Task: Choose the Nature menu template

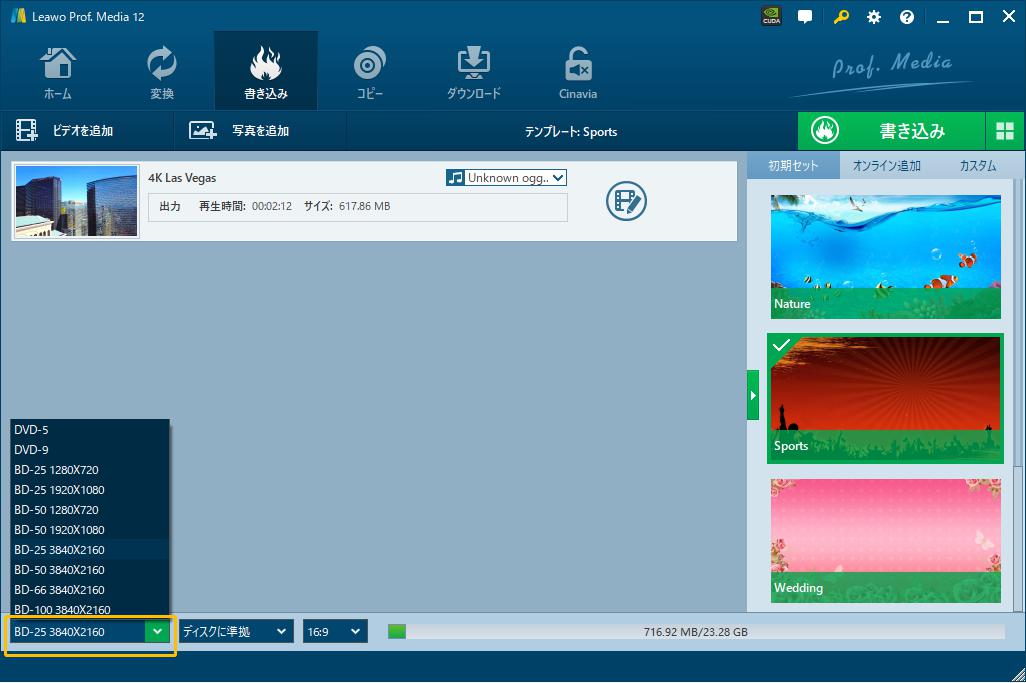Action: (x=885, y=256)
